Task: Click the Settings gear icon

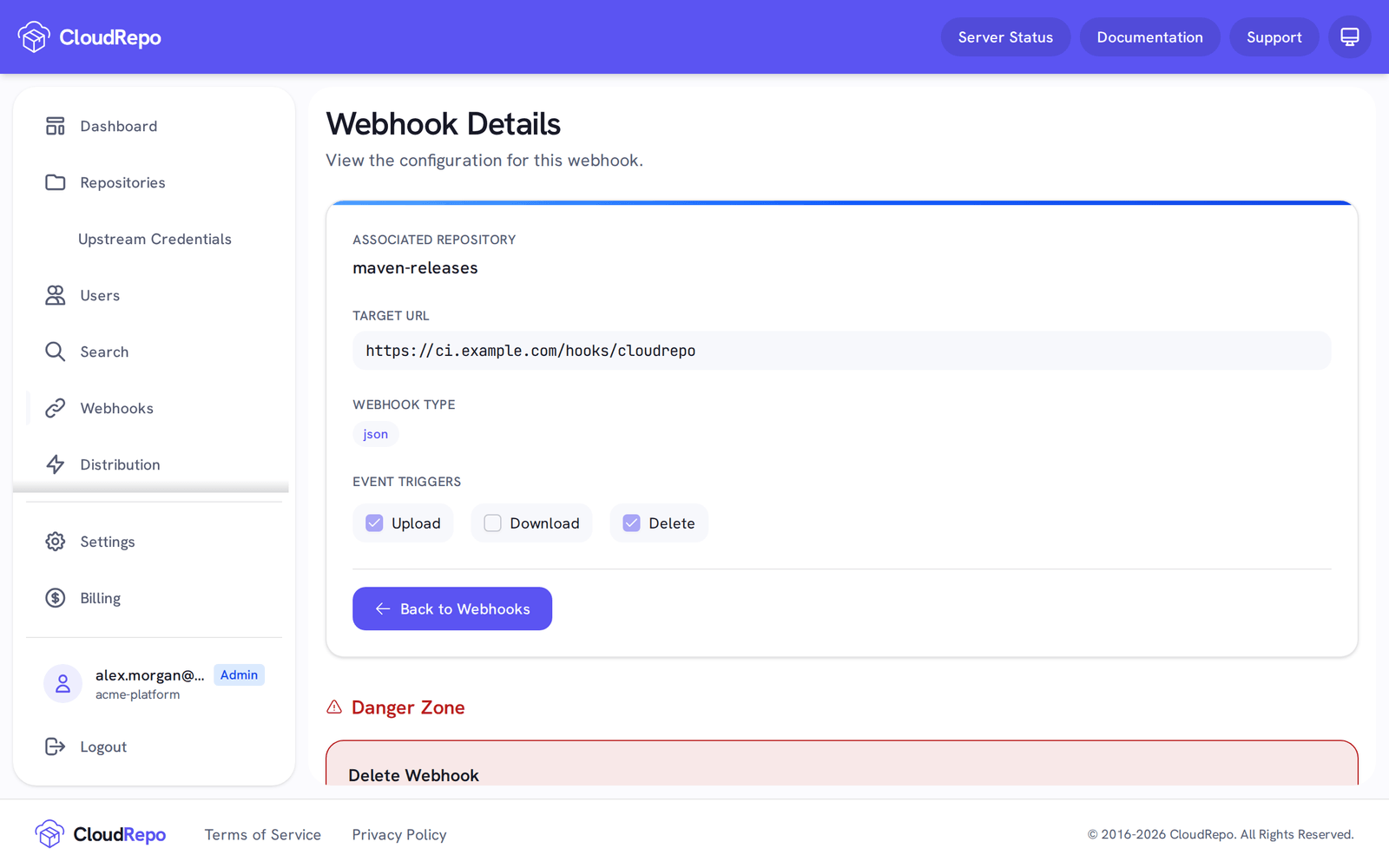Action: 56,542
